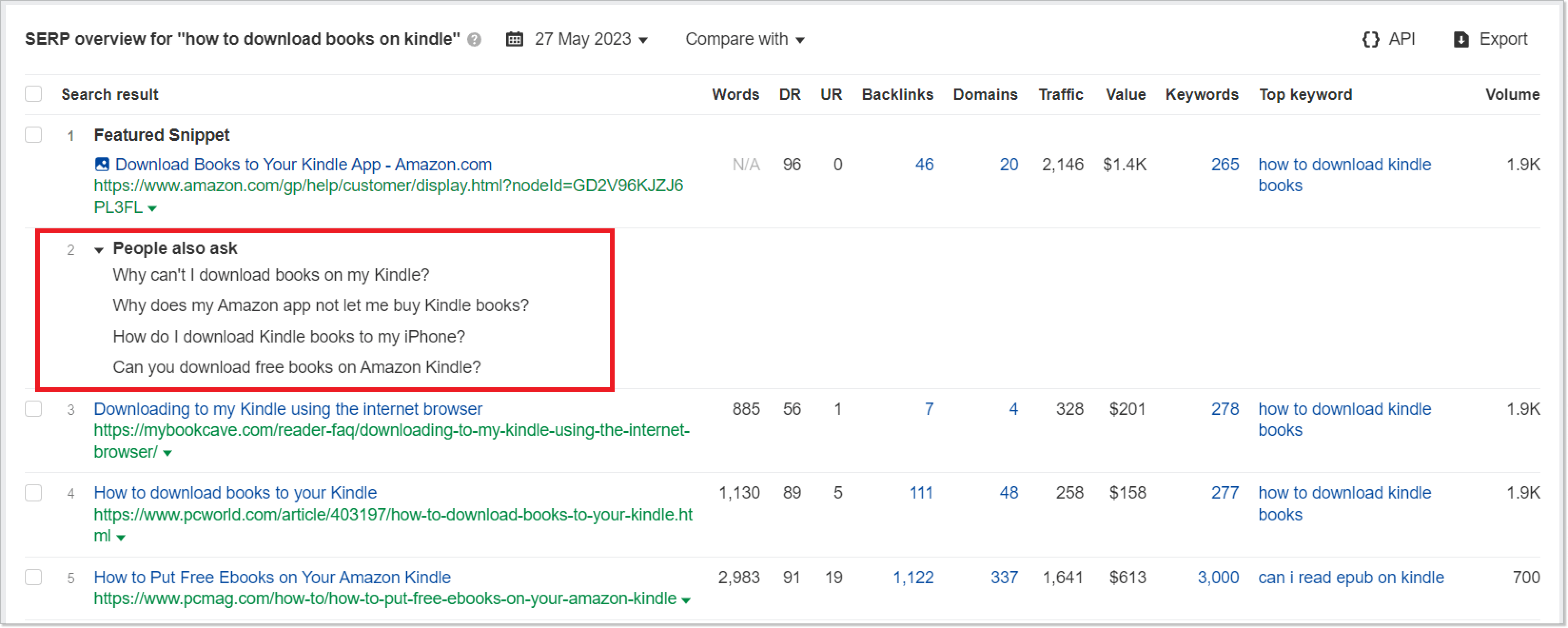Click image icon beside Amazon result title
The image size is (1568, 628).
(x=102, y=164)
